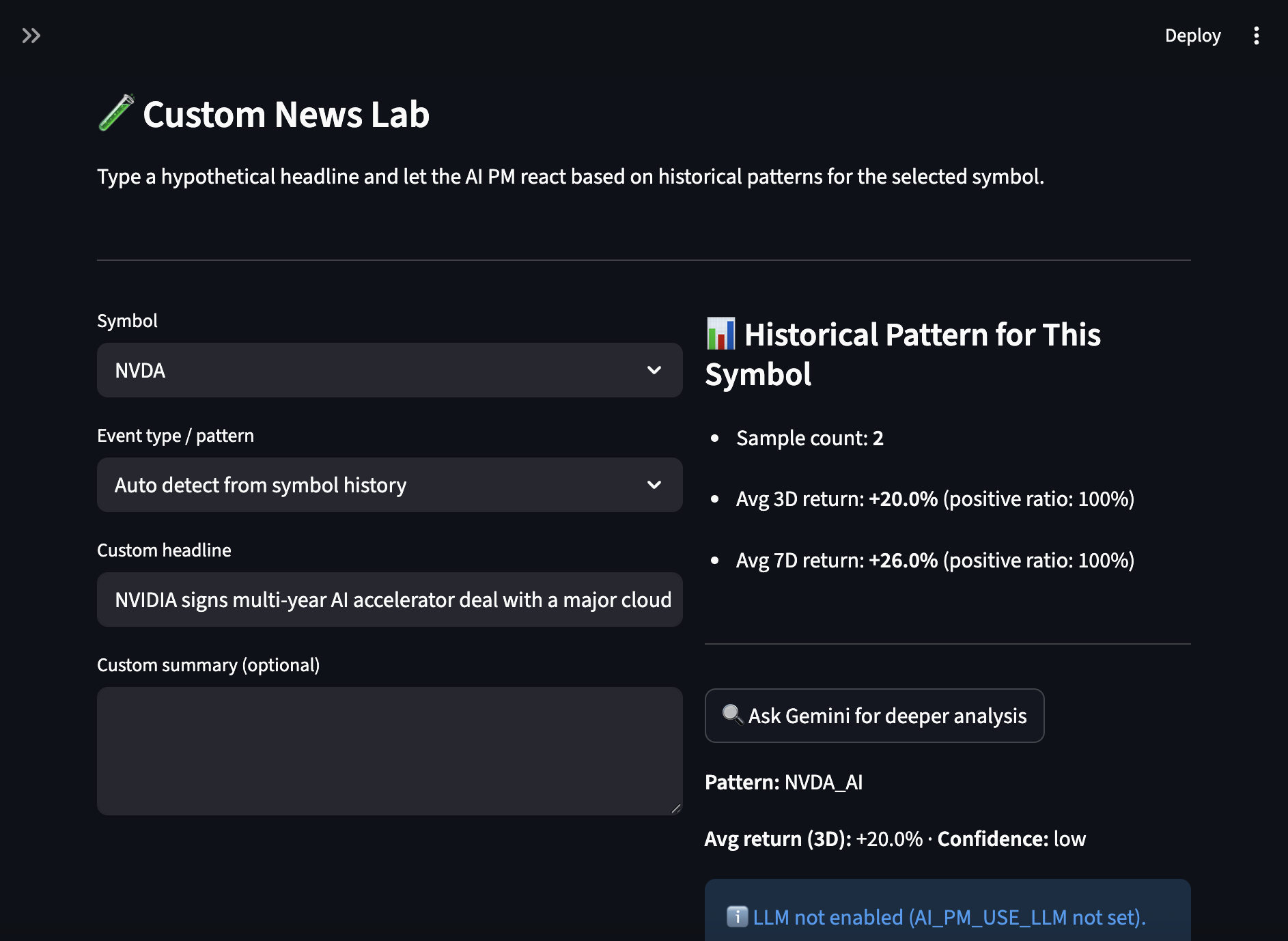Click the 'Pattern: NVDA_AI' text

(x=784, y=782)
